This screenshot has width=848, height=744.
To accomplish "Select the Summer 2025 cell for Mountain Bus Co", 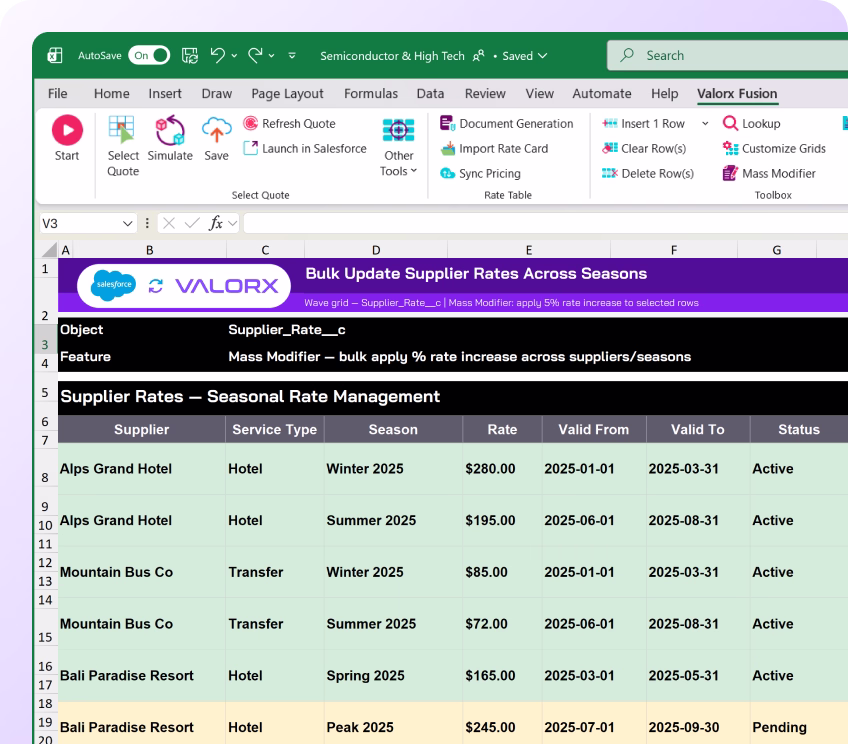I will tap(393, 624).
